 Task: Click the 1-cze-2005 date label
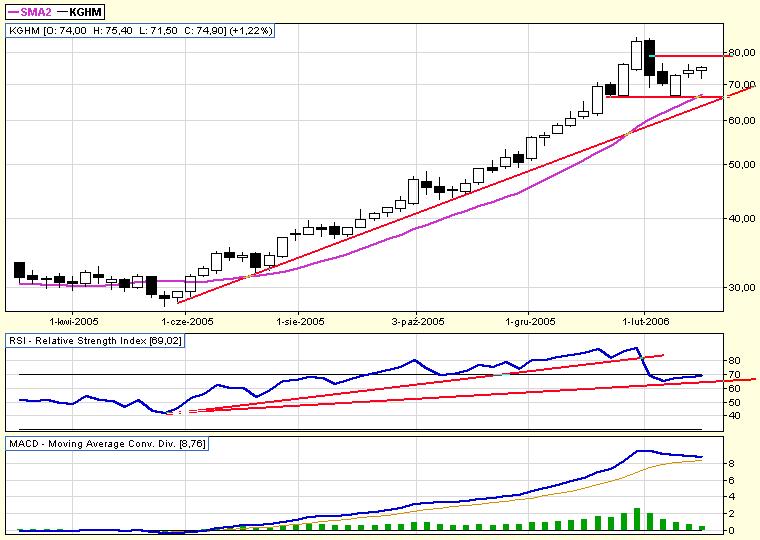coord(187,321)
